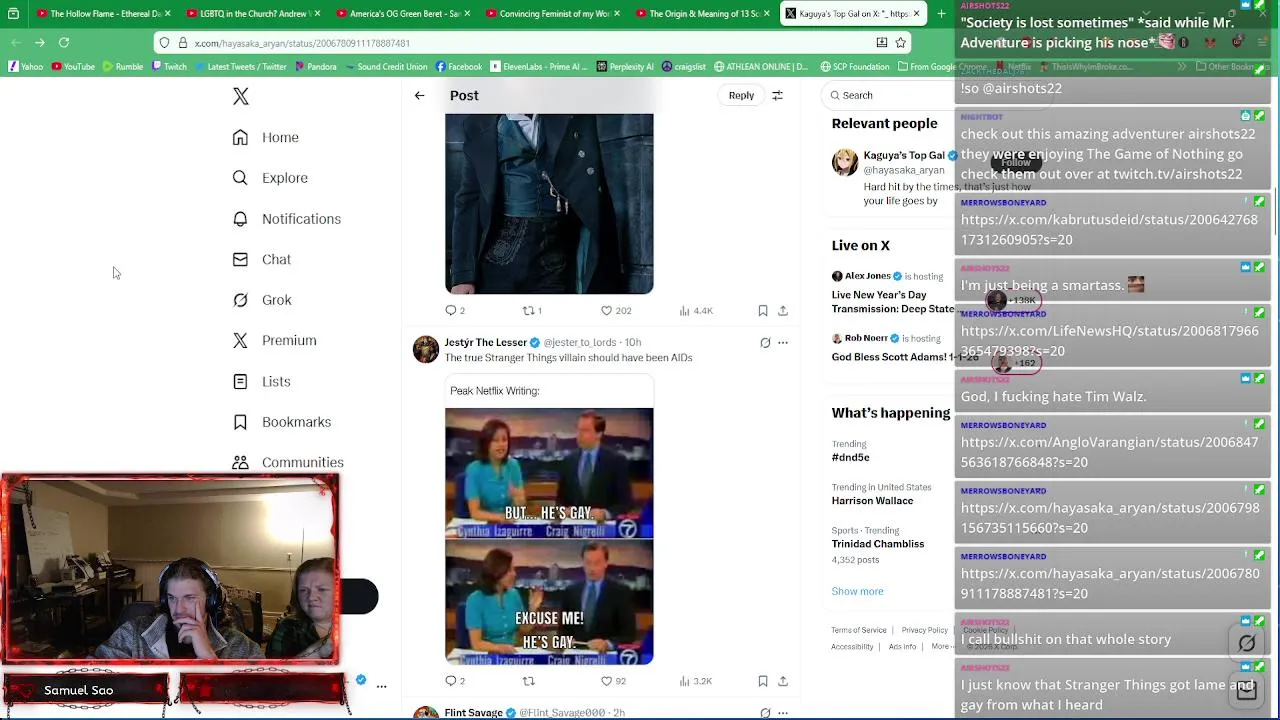Reload the page in browser toolbar
The image size is (1280, 720).
64,42
